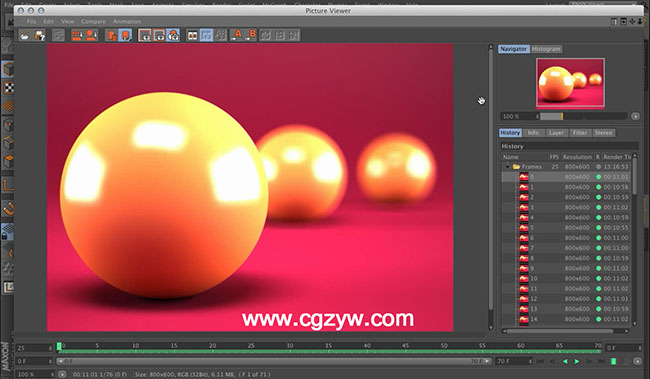The height and width of the screenshot is (379, 650).
Task: Select the History tab
Action: tap(510, 133)
